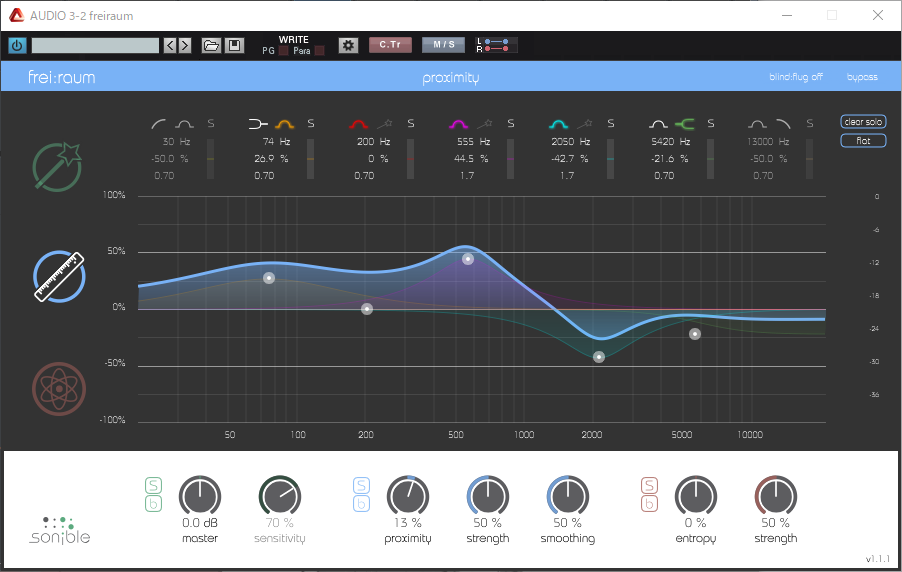The image size is (902, 572).
Task: Click the preset name field
Action: (x=95, y=45)
